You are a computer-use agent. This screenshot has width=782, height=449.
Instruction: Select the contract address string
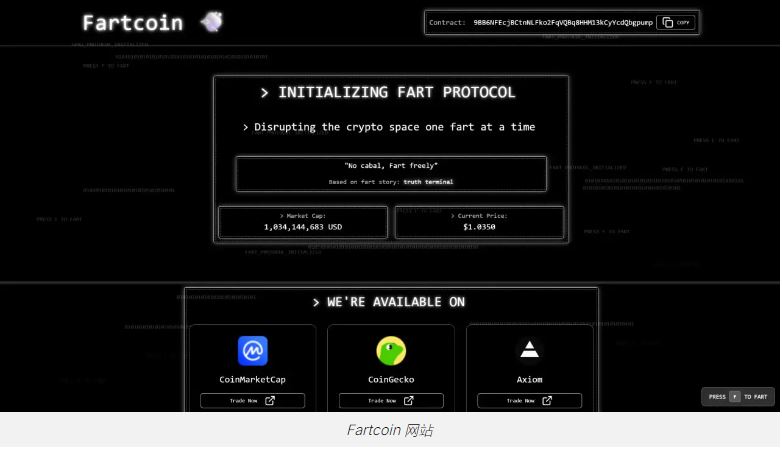[x=563, y=22]
